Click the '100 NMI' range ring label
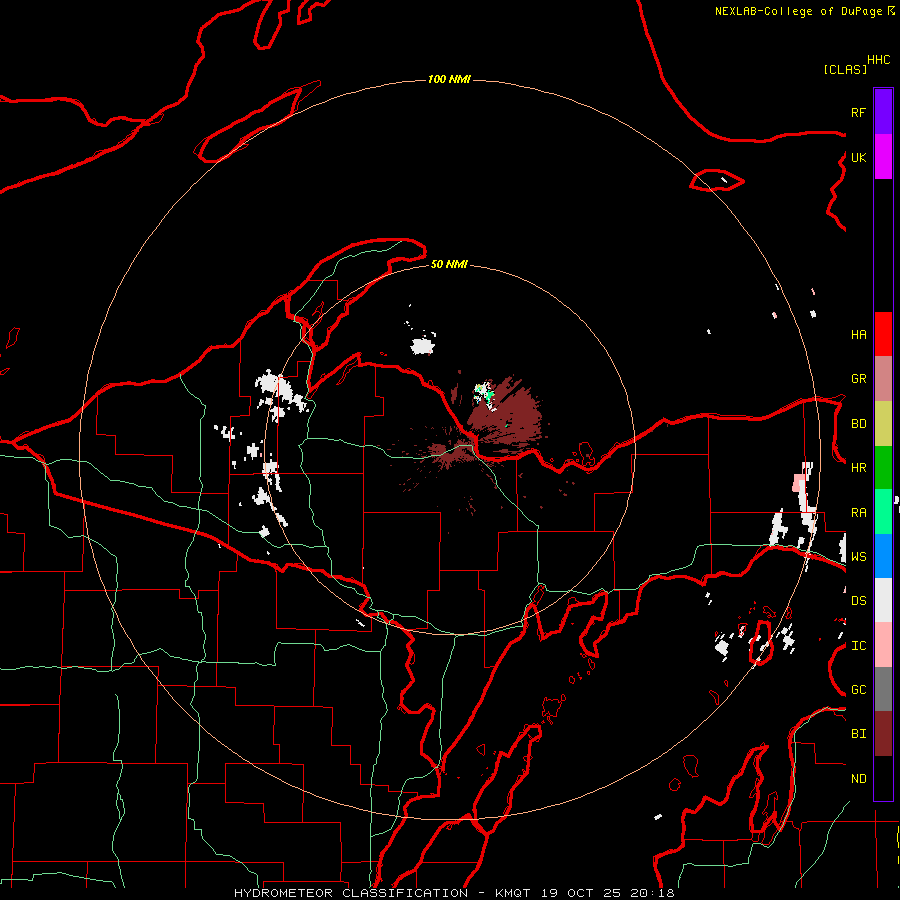900x900 pixels. click(449, 79)
